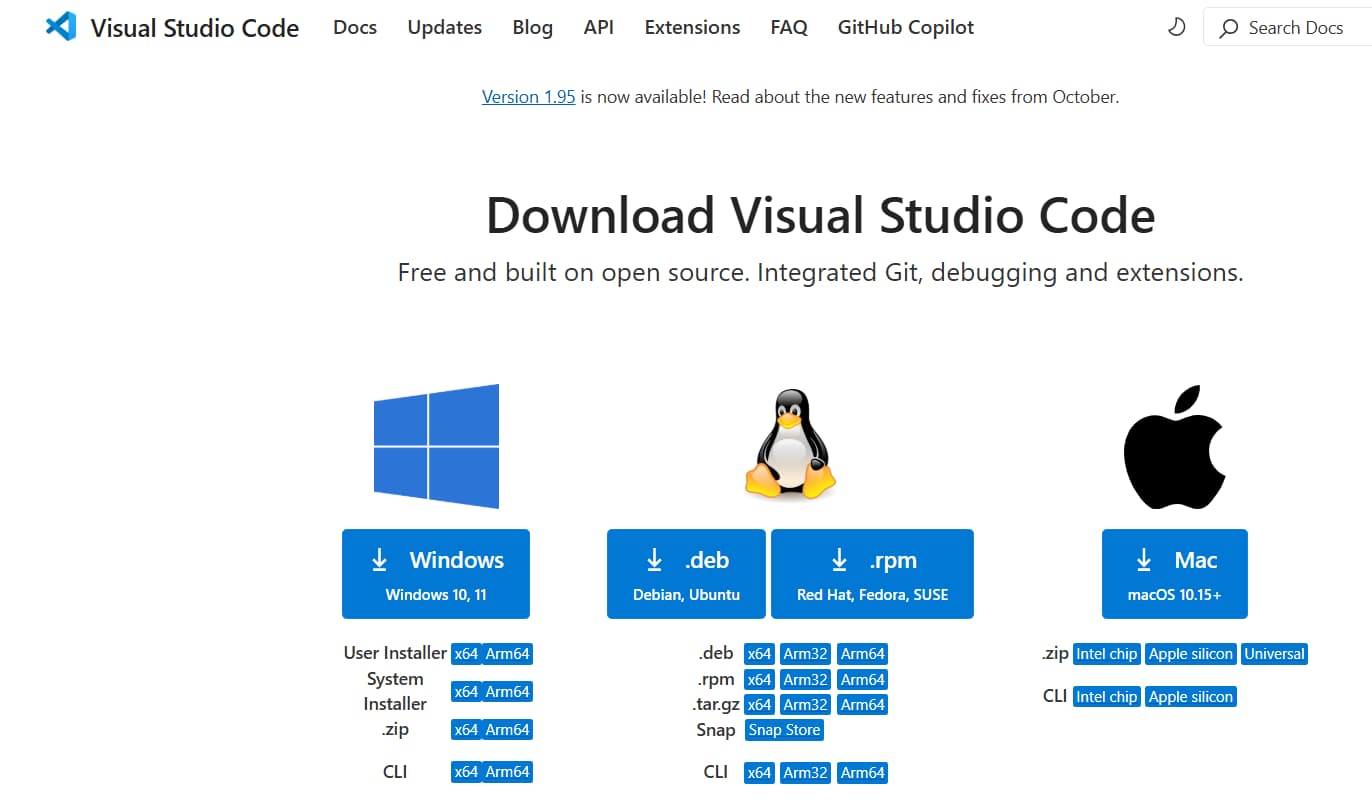Open the Version 1.95 release link

[x=528, y=97]
